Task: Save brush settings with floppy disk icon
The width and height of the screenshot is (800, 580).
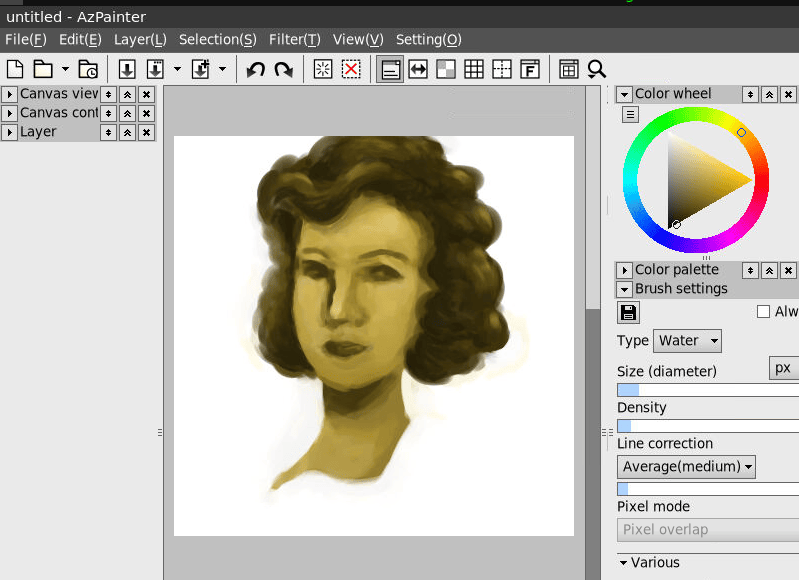Action: click(x=629, y=313)
